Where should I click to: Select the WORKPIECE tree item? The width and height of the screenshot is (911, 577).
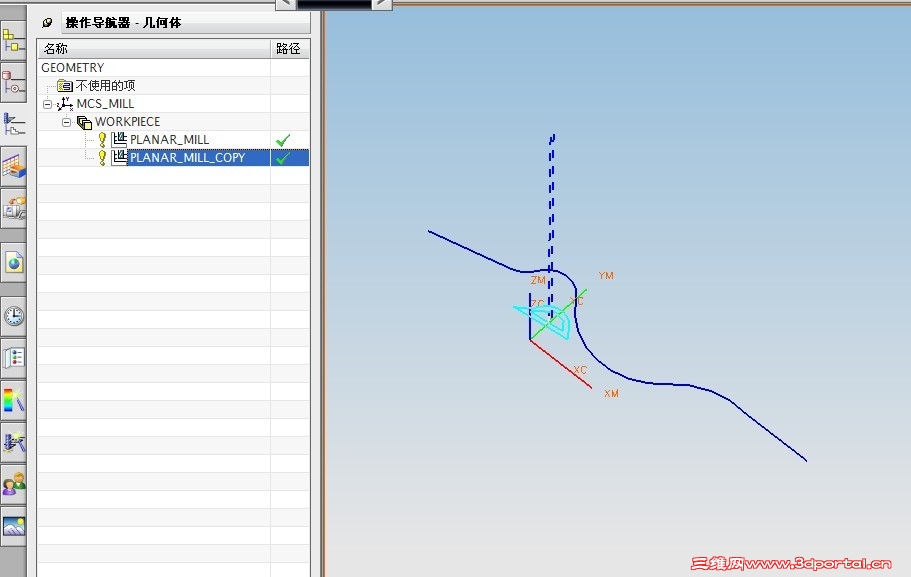(x=127, y=121)
